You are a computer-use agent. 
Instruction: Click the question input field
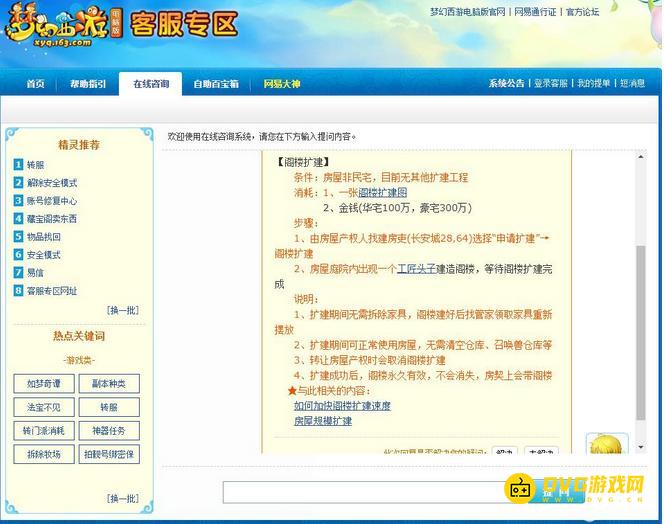(360, 492)
